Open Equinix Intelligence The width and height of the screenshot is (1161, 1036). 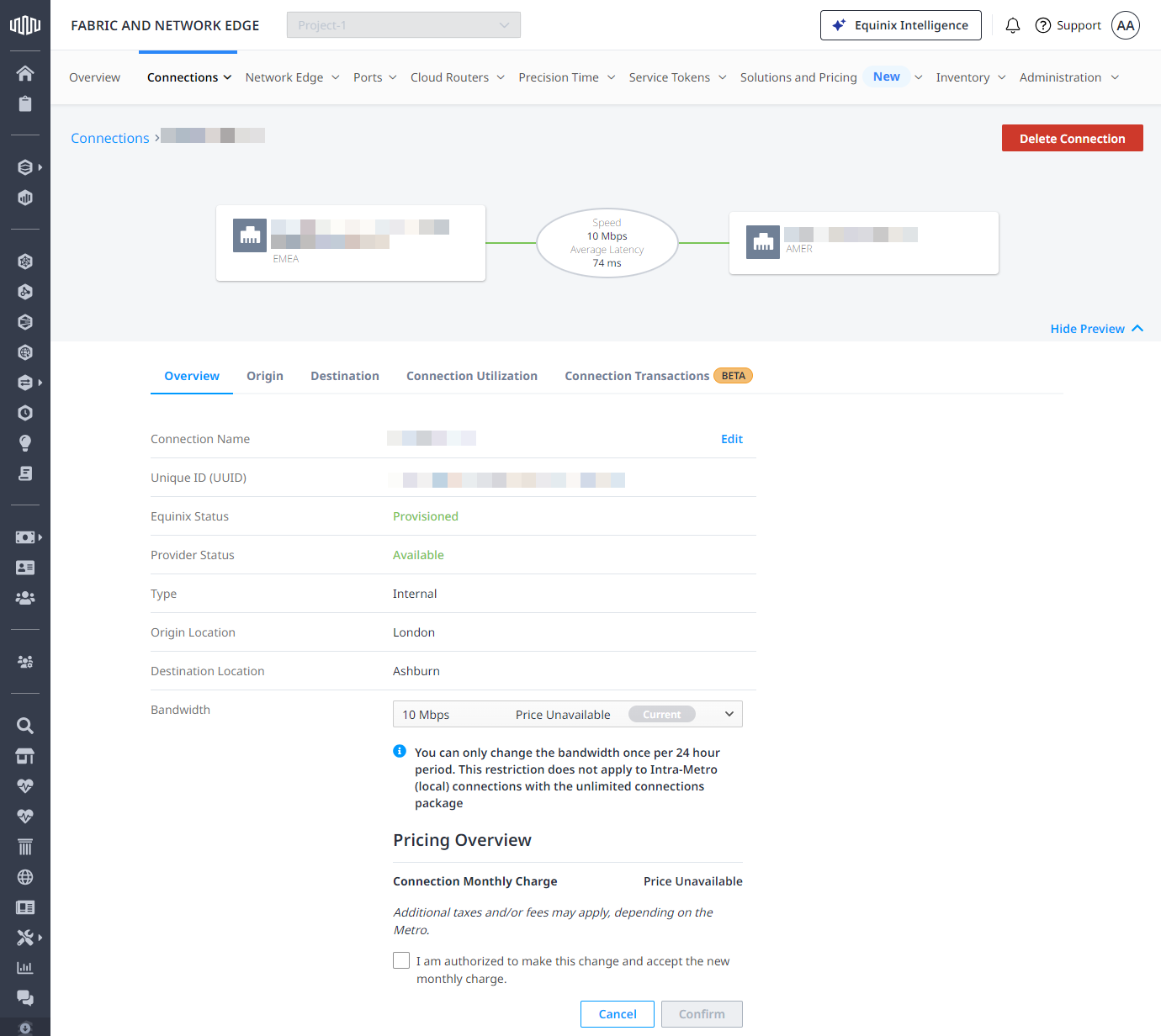pos(901,25)
